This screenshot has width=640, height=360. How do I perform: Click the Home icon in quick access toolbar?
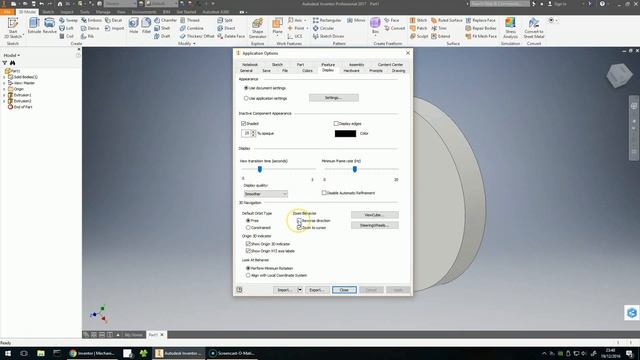click(x=60, y=4)
